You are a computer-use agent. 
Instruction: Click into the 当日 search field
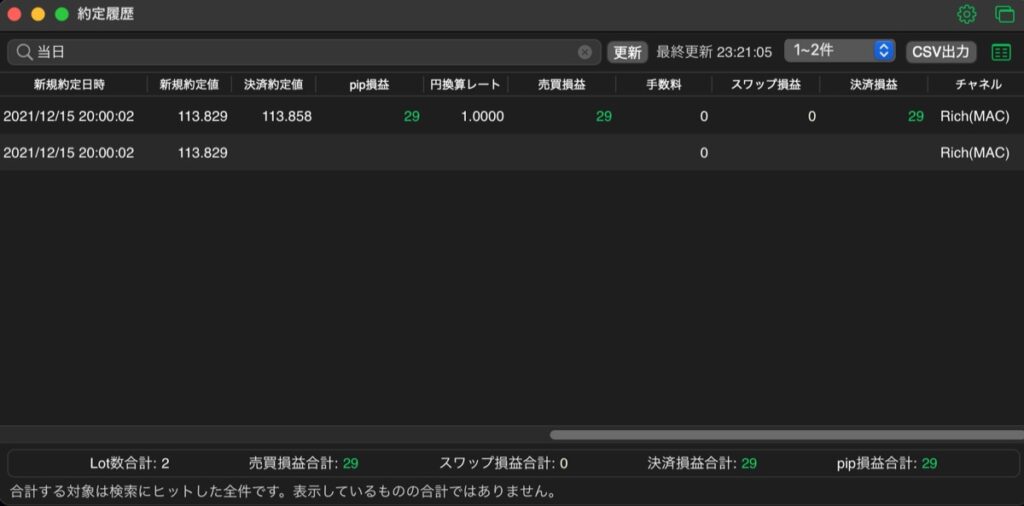pos(304,52)
